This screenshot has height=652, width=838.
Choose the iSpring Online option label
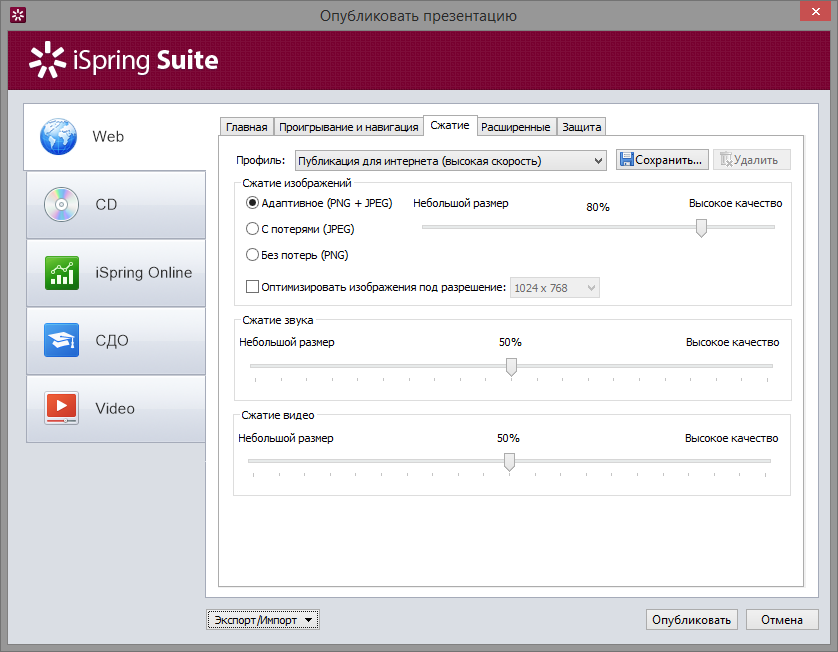click(143, 273)
